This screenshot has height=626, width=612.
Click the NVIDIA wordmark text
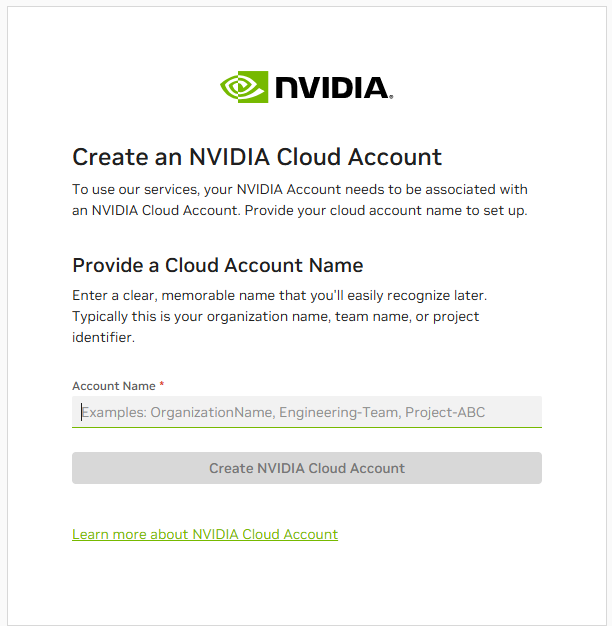tap(333, 88)
